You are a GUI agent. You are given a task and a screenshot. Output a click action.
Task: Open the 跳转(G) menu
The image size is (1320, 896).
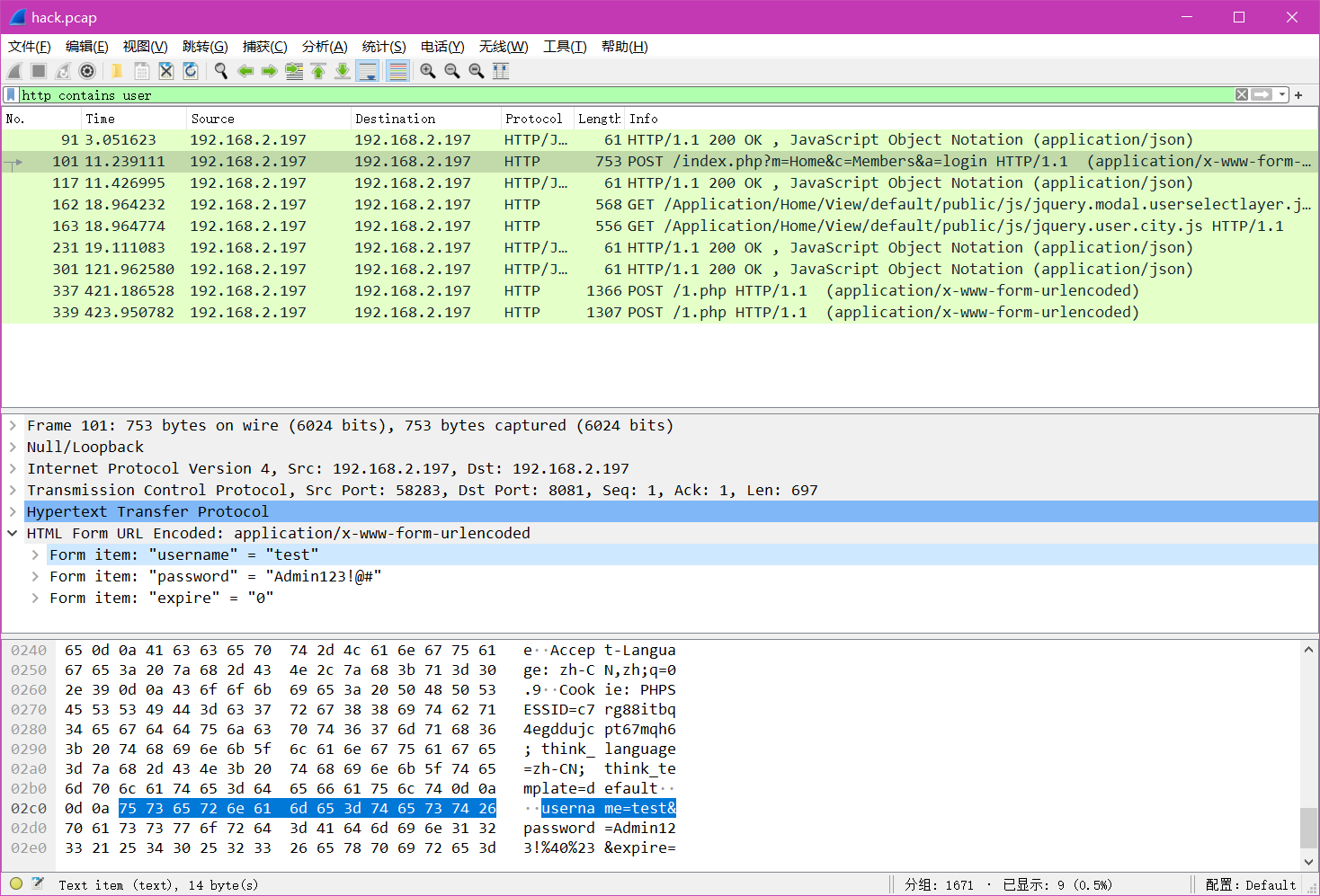[205, 47]
